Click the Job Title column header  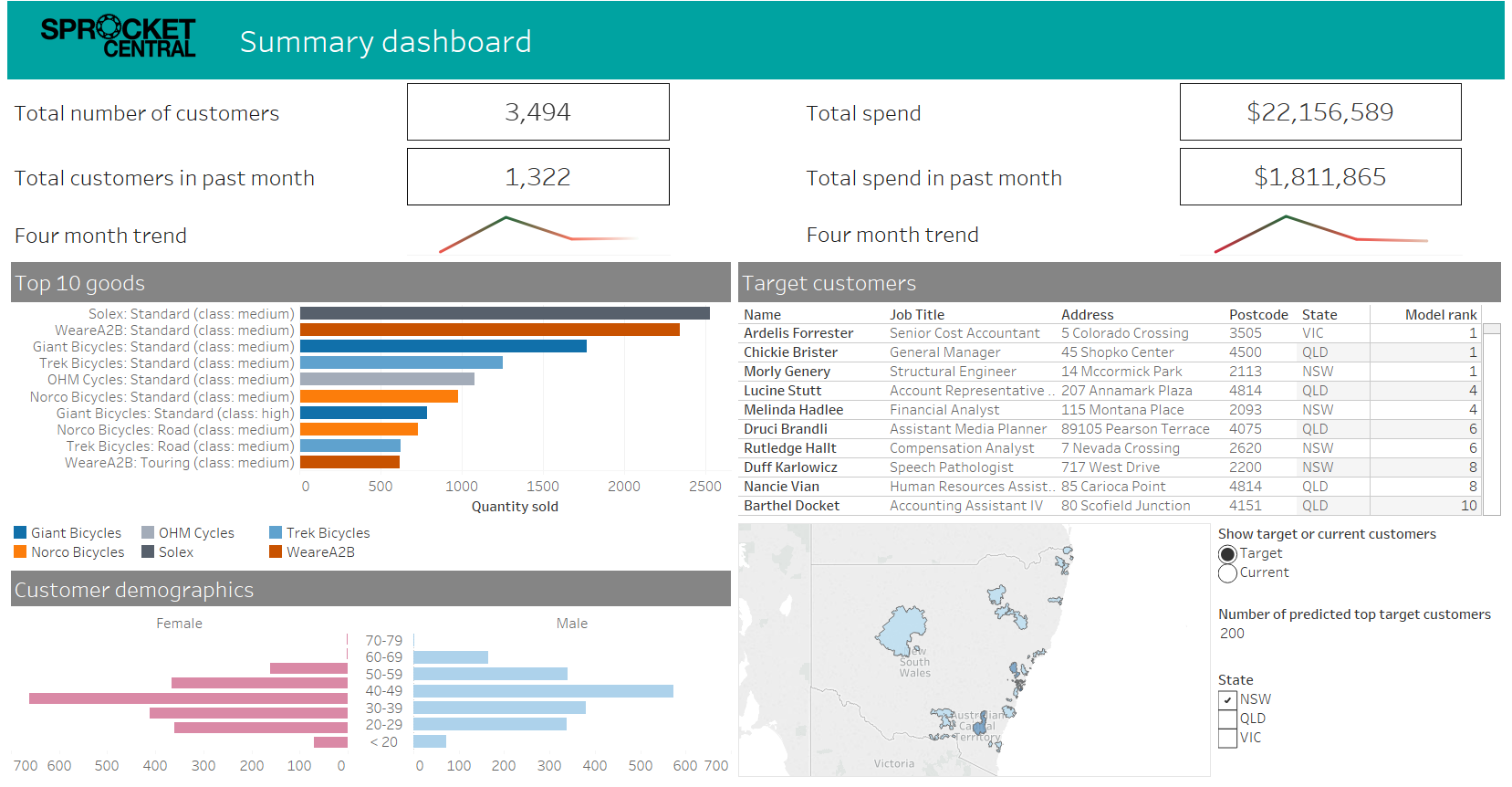point(917,314)
